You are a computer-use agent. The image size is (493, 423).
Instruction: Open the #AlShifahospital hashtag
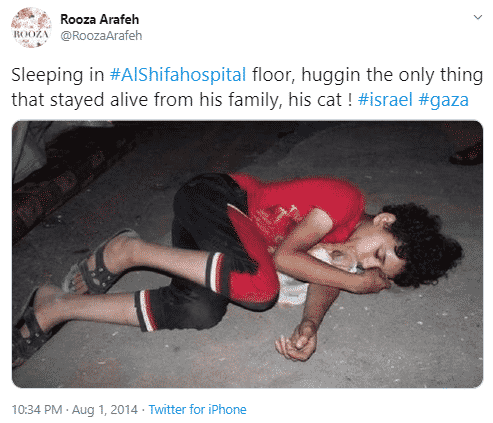[x=178, y=75]
